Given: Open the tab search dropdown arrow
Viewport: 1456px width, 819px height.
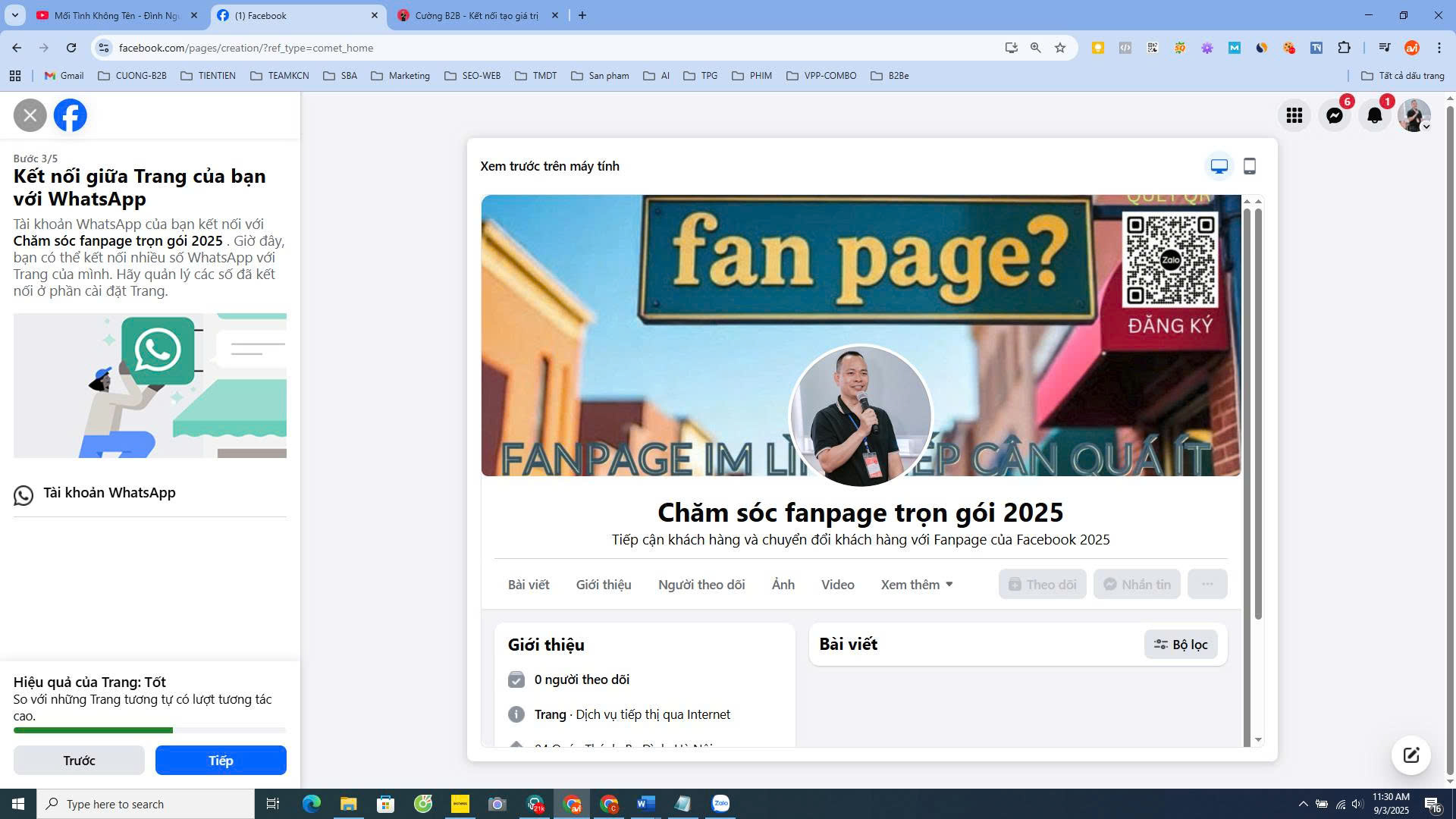Looking at the screenshot, I should coord(14,15).
